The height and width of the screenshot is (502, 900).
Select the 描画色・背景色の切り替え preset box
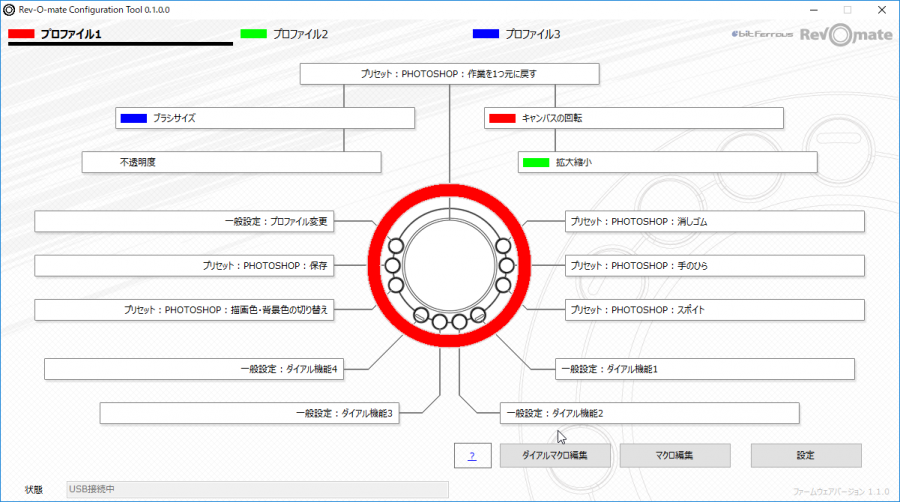tap(184, 310)
